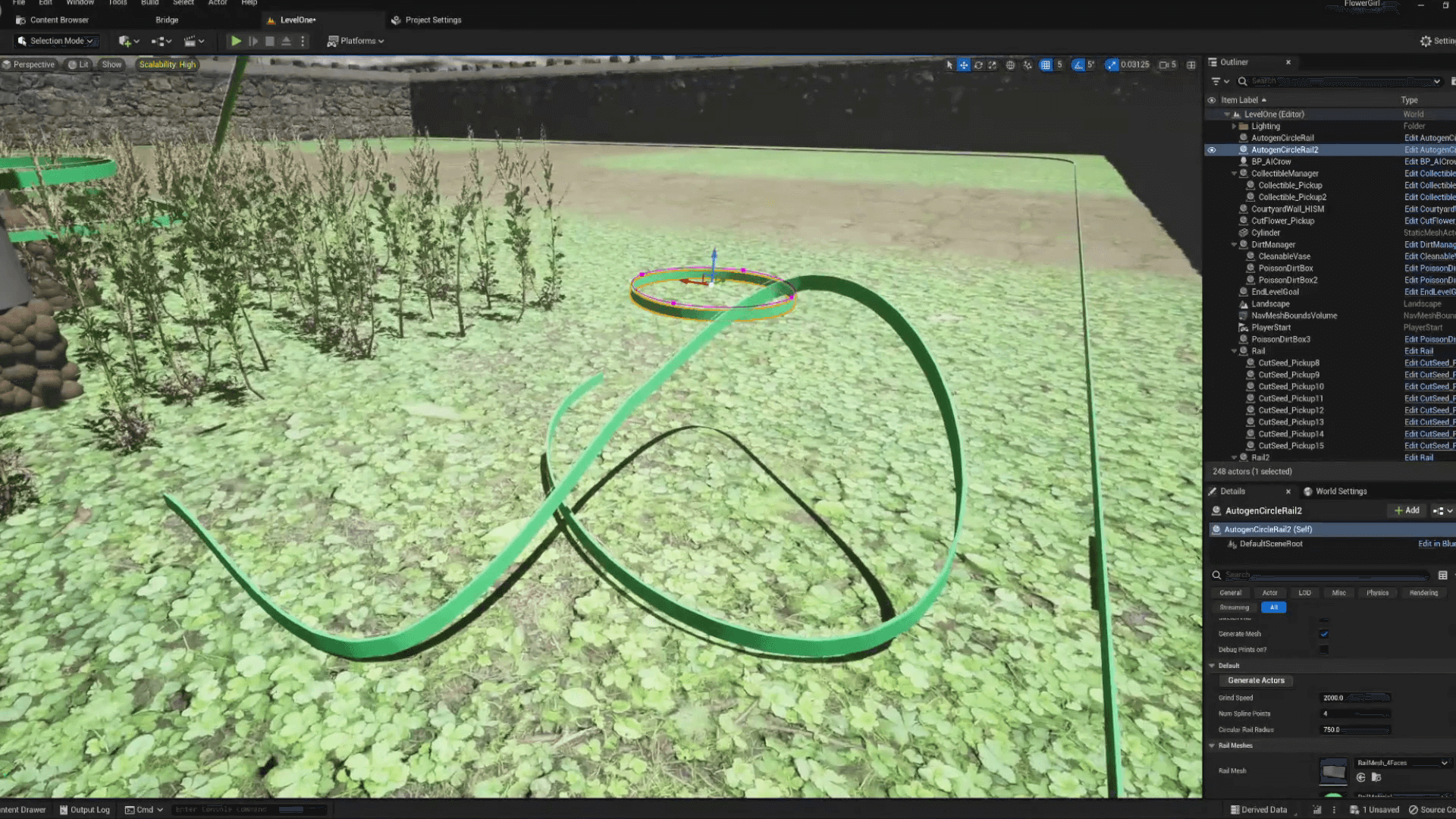Uncheck the Generate Mesh checkbox
The image size is (1456, 819).
click(x=1324, y=634)
